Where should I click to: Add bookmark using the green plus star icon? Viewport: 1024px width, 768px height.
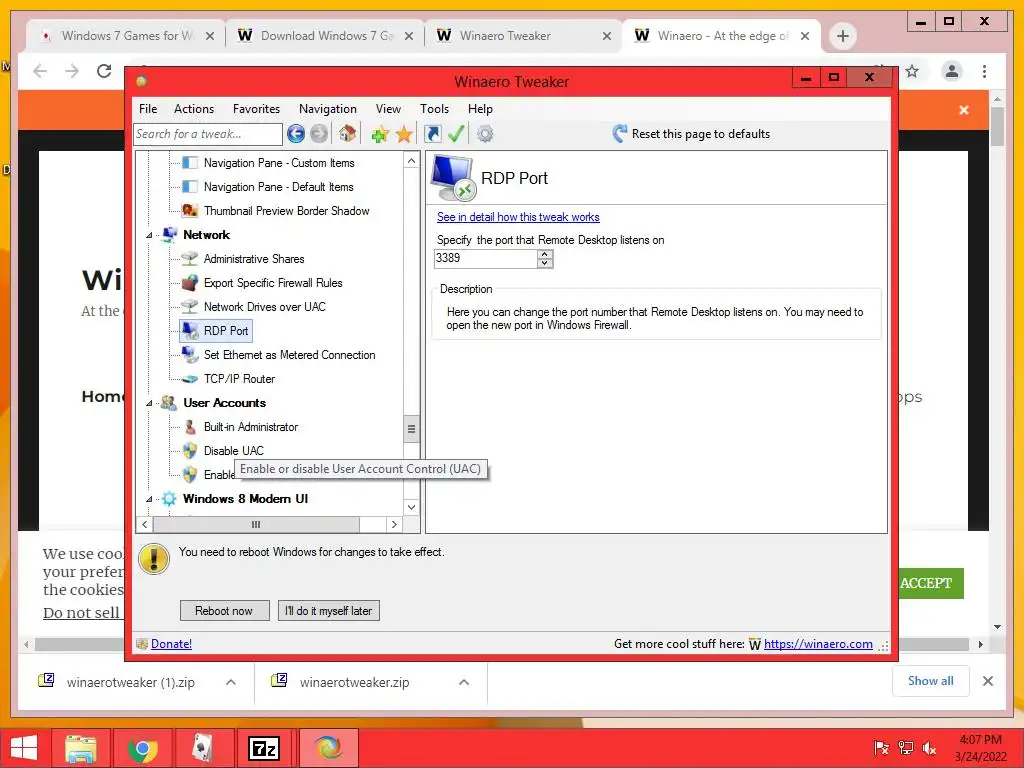click(380, 134)
